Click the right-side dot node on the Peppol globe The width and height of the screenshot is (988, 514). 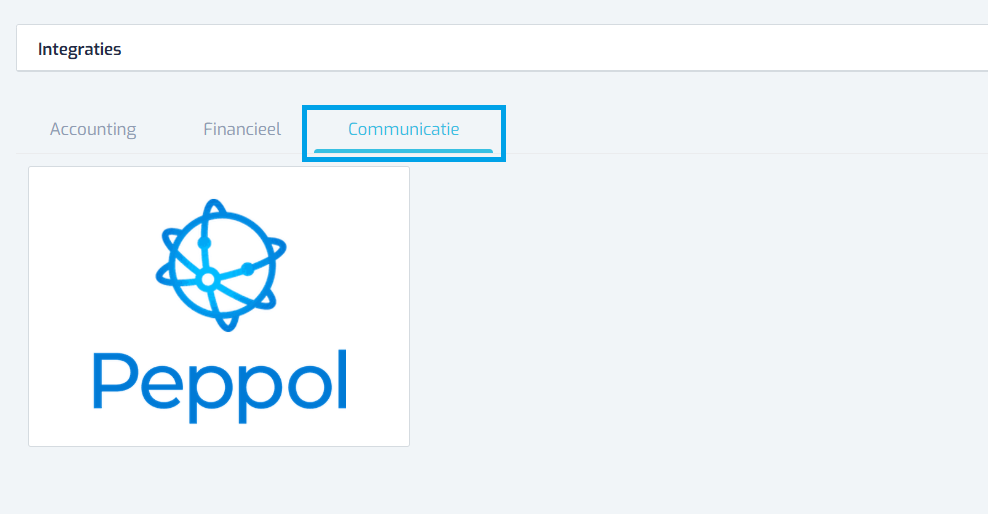point(248,269)
